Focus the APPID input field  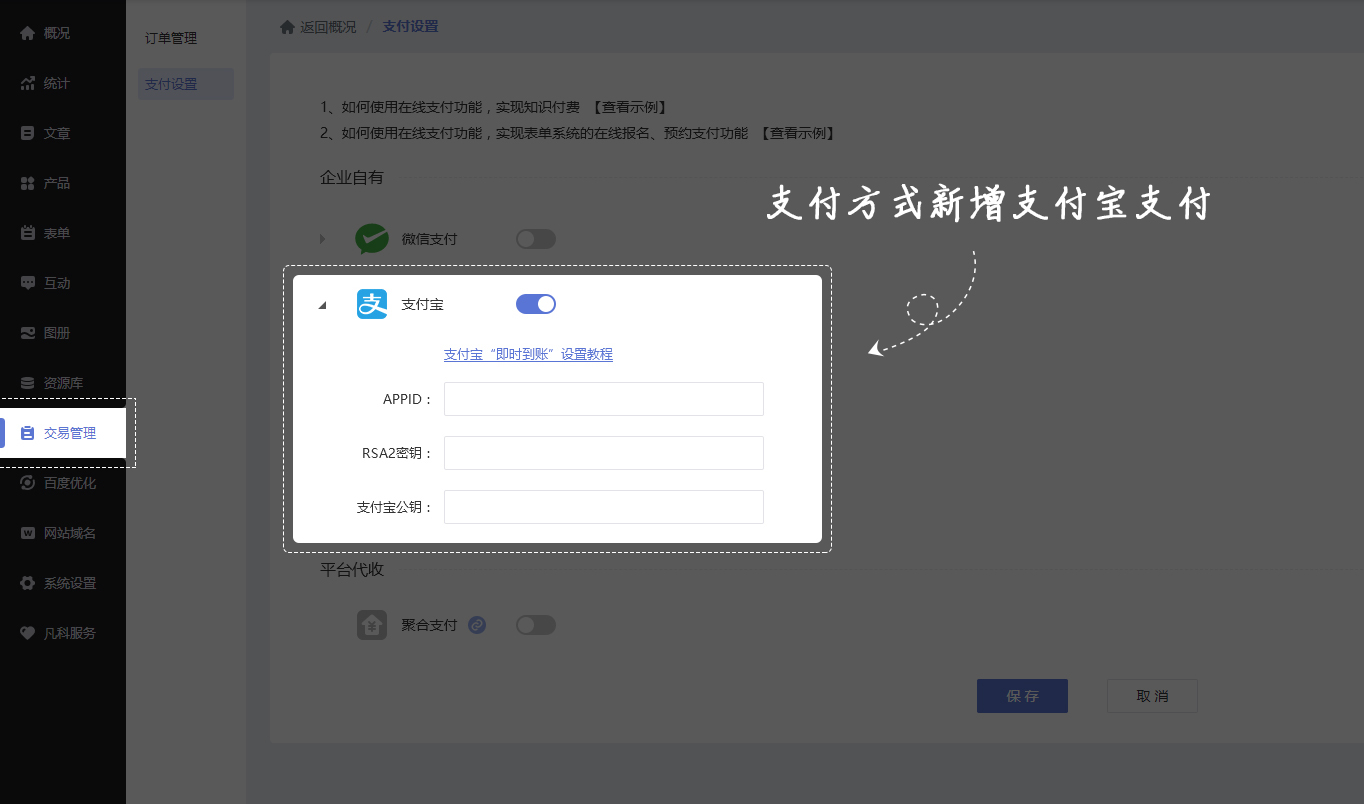tap(604, 399)
